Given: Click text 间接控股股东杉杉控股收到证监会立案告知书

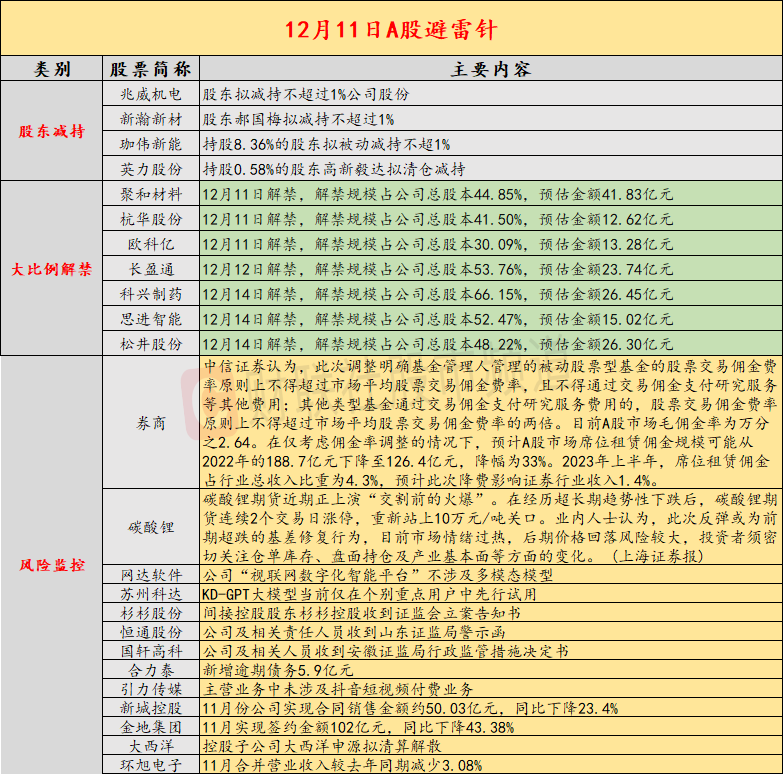Looking at the screenshot, I should (x=362, y=613).
